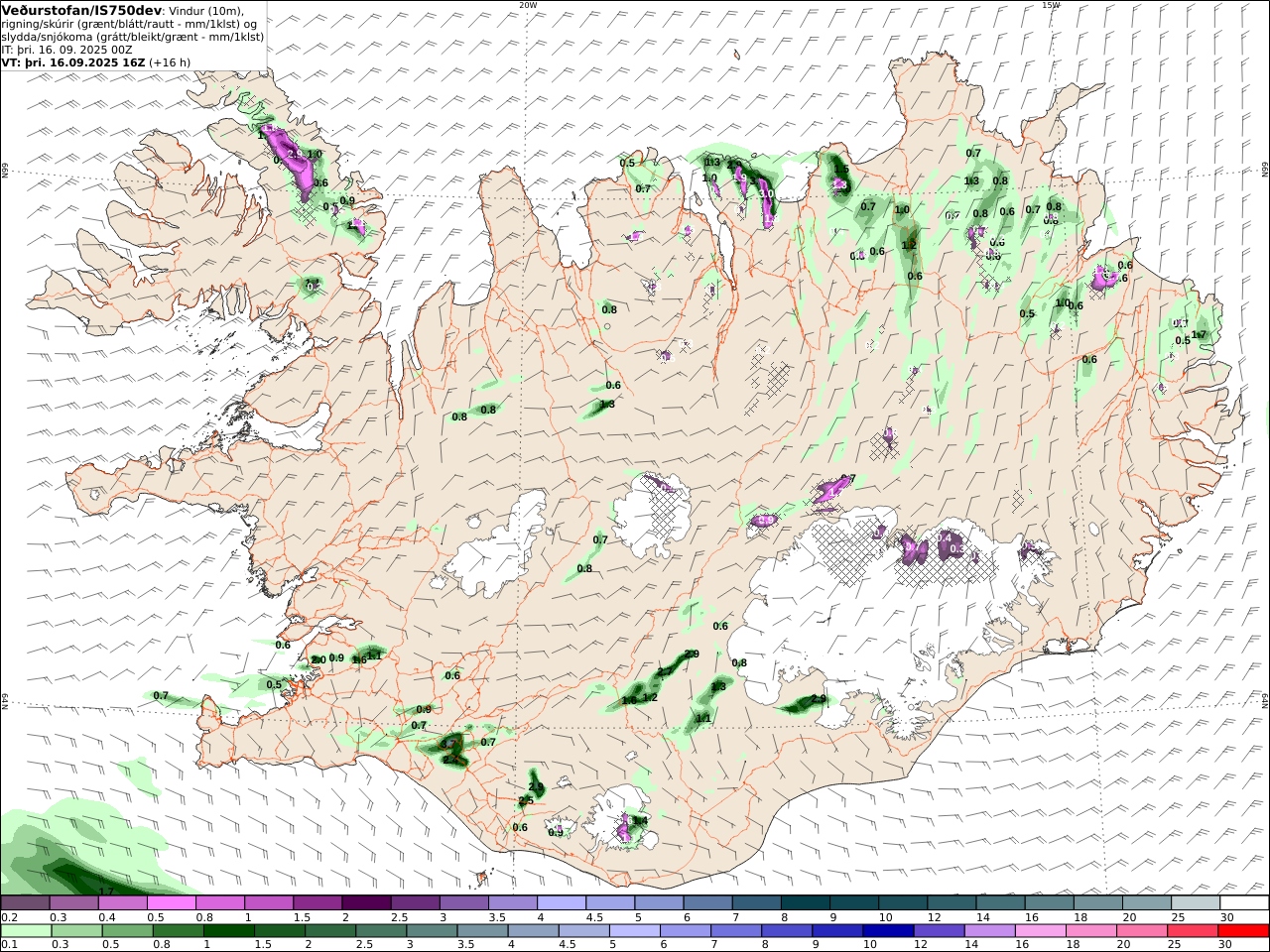Click the slate blue 6–7 snow legend swatch
Viewport: 1270px width, 952px height.
coord(708,903)
